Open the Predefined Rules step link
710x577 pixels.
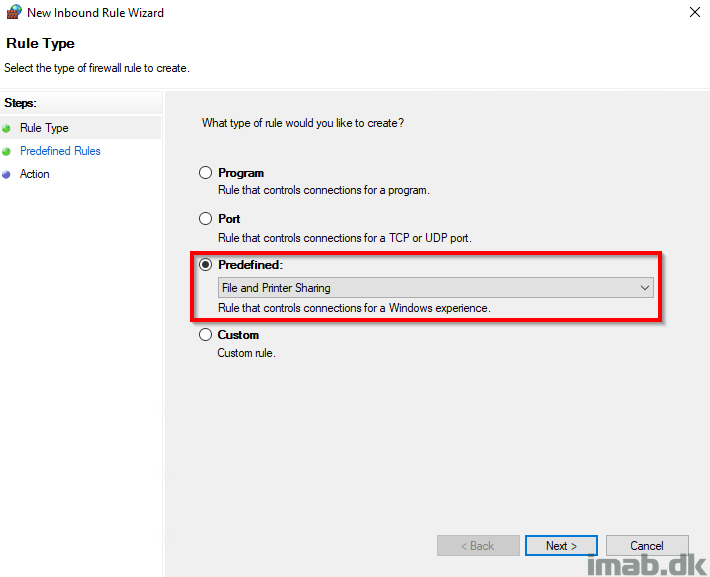click(60, 151)
